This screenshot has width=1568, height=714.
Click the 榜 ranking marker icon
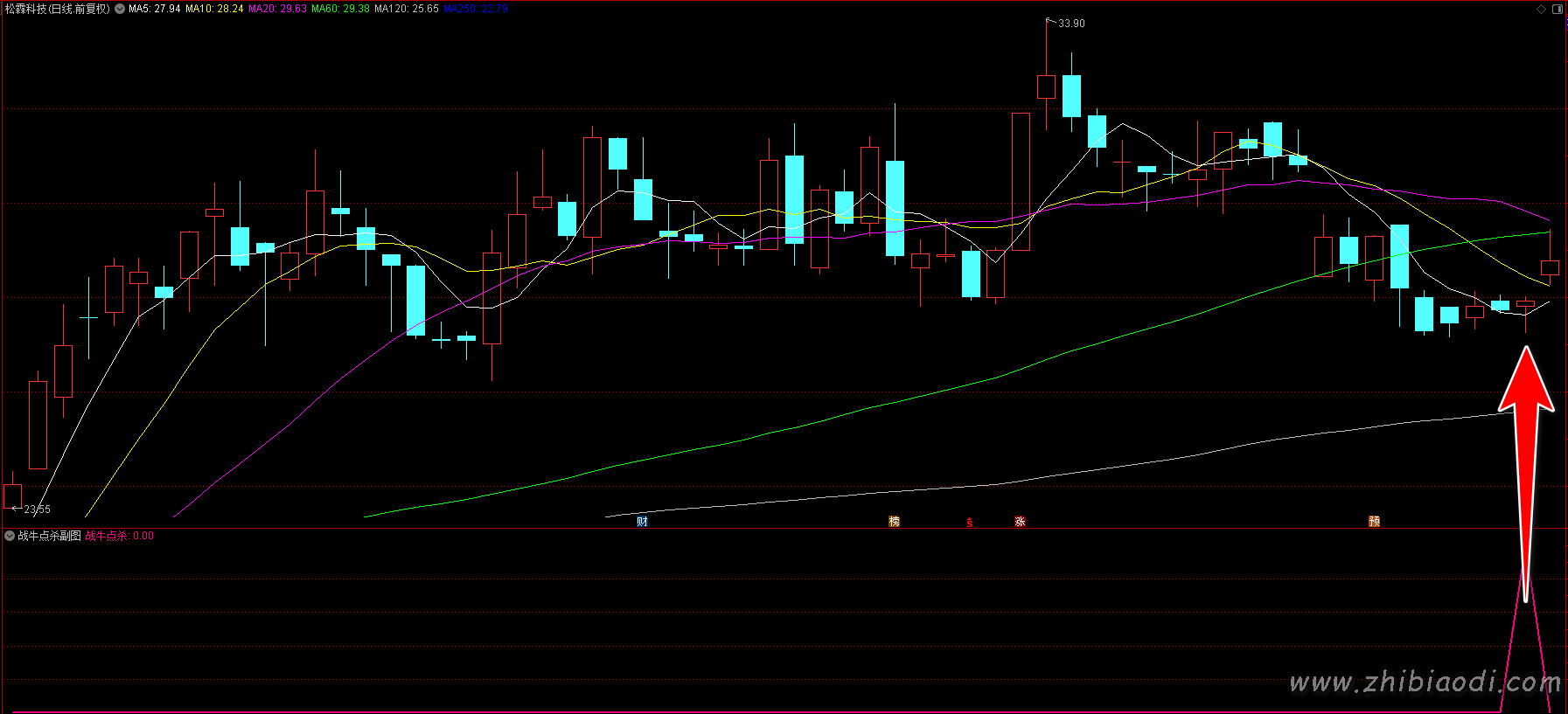(x=894, y=522)
